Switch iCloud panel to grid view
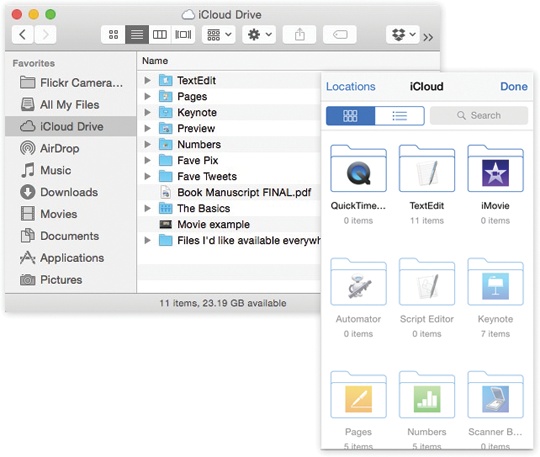This screenshot has width=540, height=457. coord(350,116)
